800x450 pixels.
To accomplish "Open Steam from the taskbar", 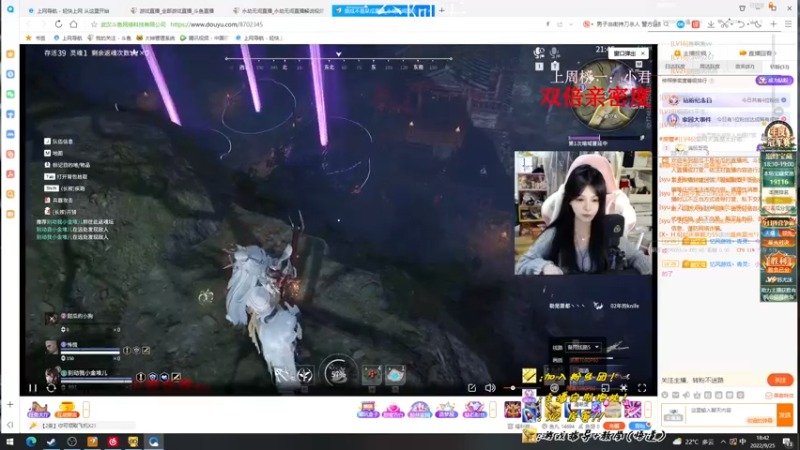I will tap(52, 442).
